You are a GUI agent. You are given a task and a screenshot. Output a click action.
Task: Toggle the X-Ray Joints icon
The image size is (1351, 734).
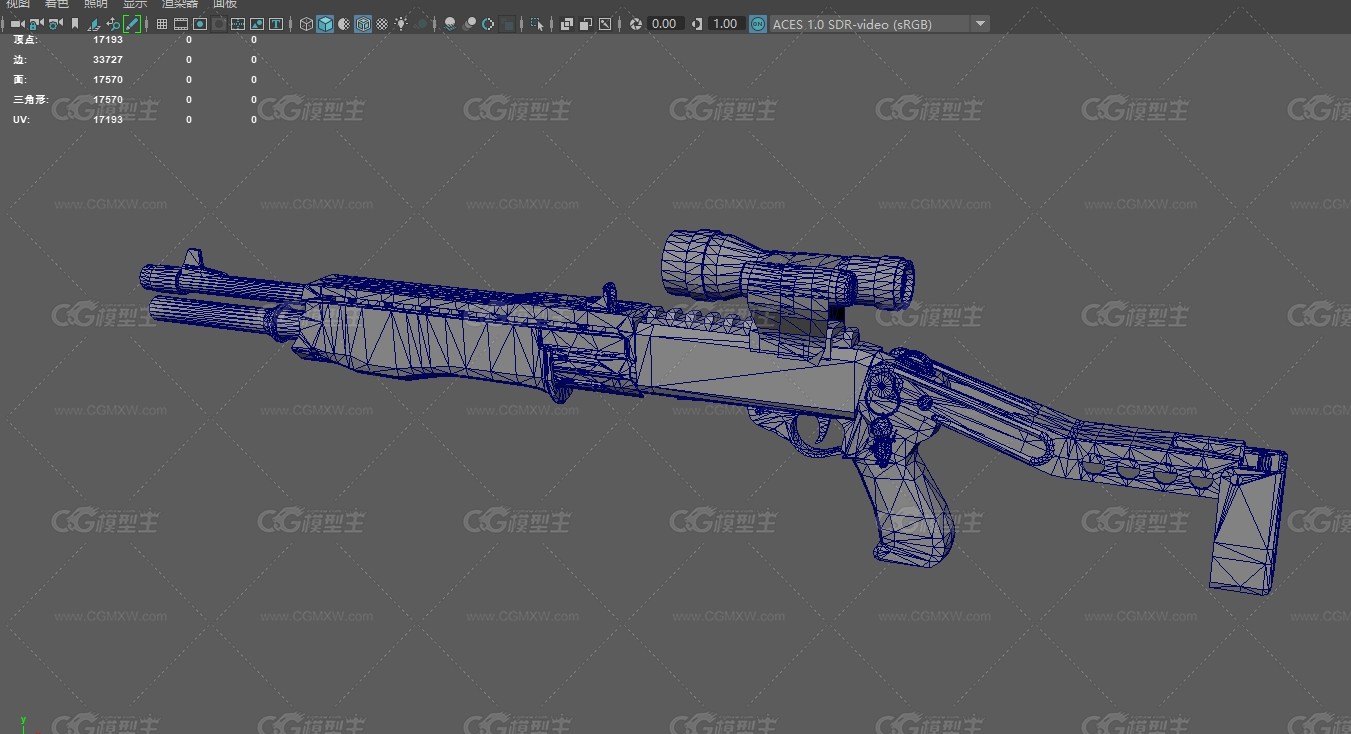click(605, 24)
